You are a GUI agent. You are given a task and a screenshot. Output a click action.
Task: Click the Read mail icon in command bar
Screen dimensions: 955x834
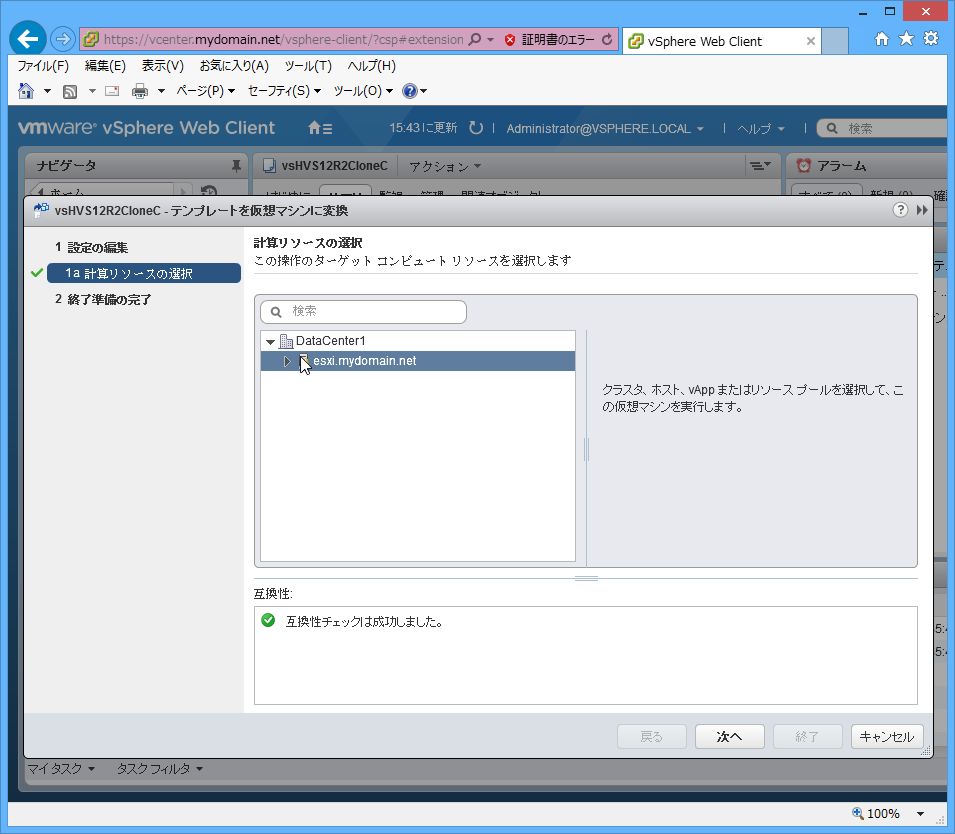coord(112,91)
